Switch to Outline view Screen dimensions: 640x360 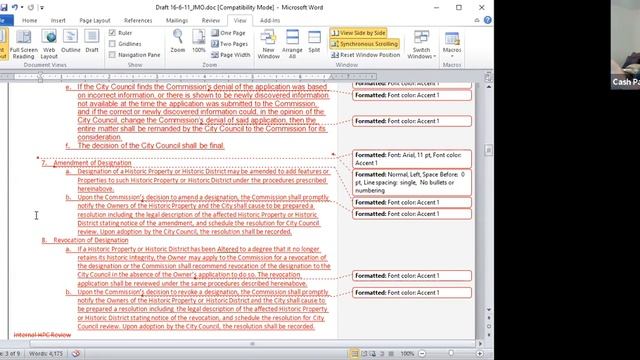pyautogui.click(x=71, y=42)
